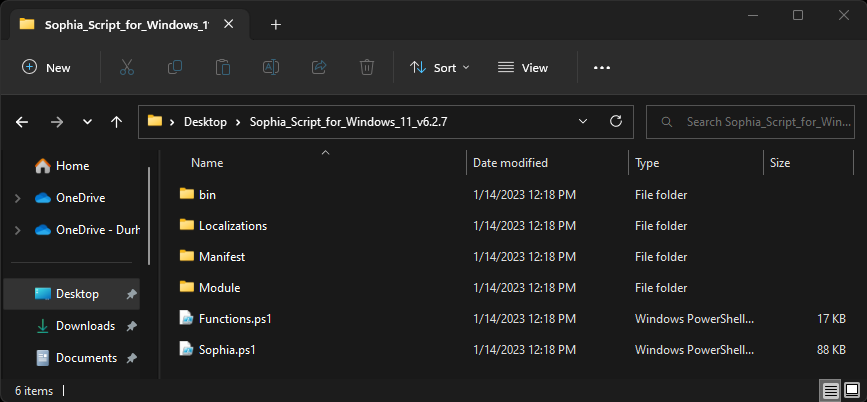Close the Sophia_Script tab
The image size is (867, 402).
[228, 24]
